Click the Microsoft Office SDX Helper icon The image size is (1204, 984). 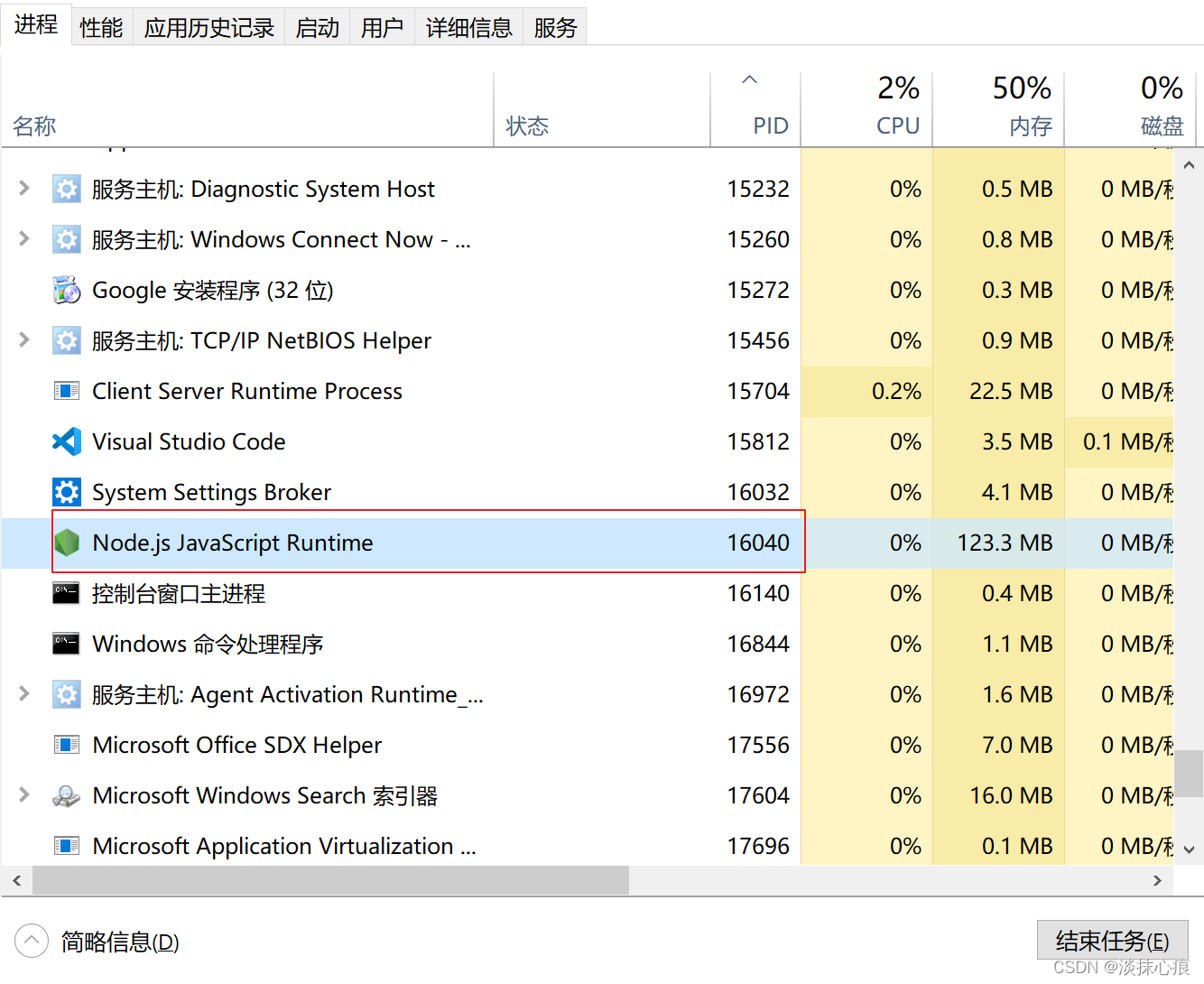67,745
